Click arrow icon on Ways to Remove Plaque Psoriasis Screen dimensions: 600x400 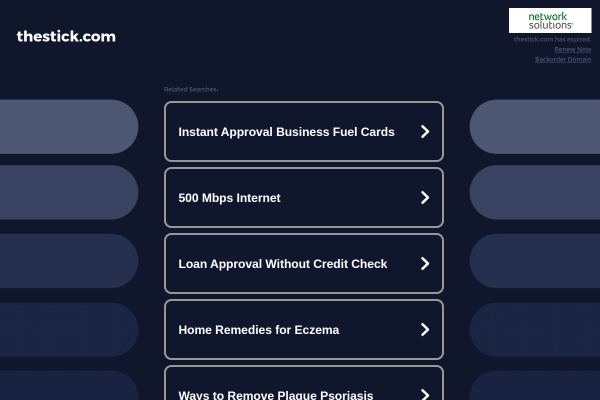pyautogui.click(x=425, y=394)
